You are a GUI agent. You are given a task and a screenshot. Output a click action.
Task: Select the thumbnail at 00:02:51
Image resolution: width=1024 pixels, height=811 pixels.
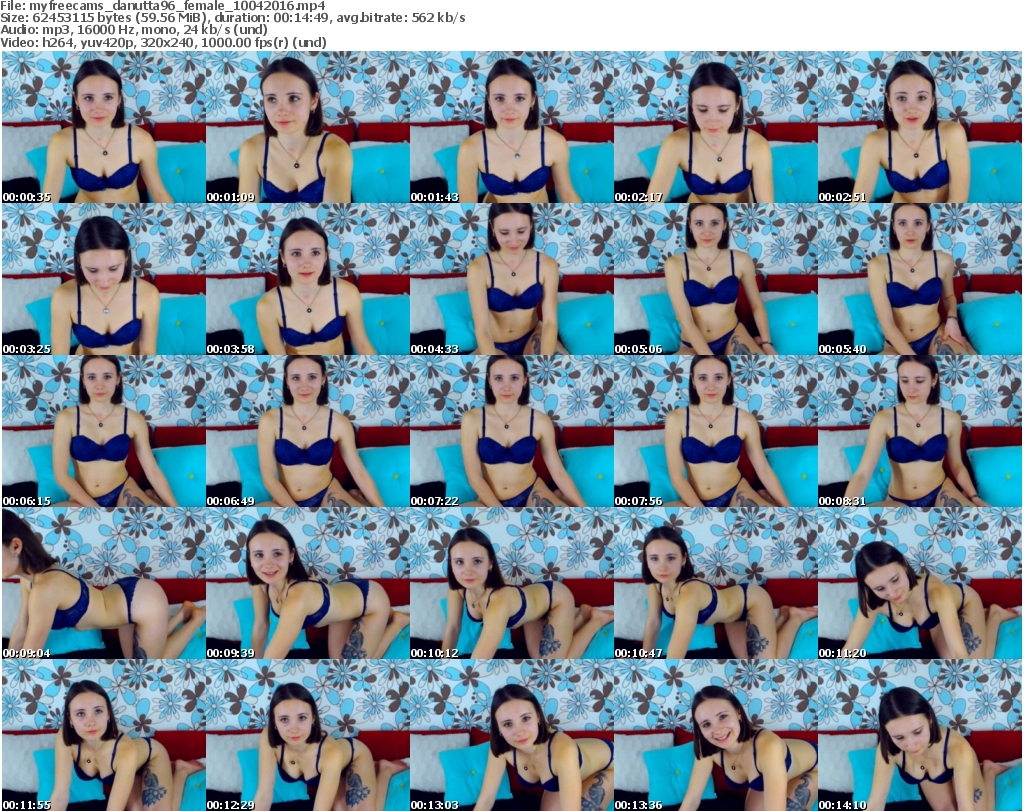919,128
